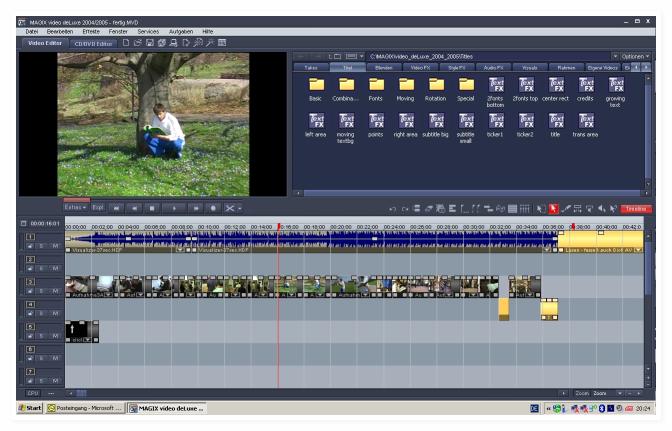672x431 pixels.
Task: Mute track 1 with its M button
Action: point(56,246)
